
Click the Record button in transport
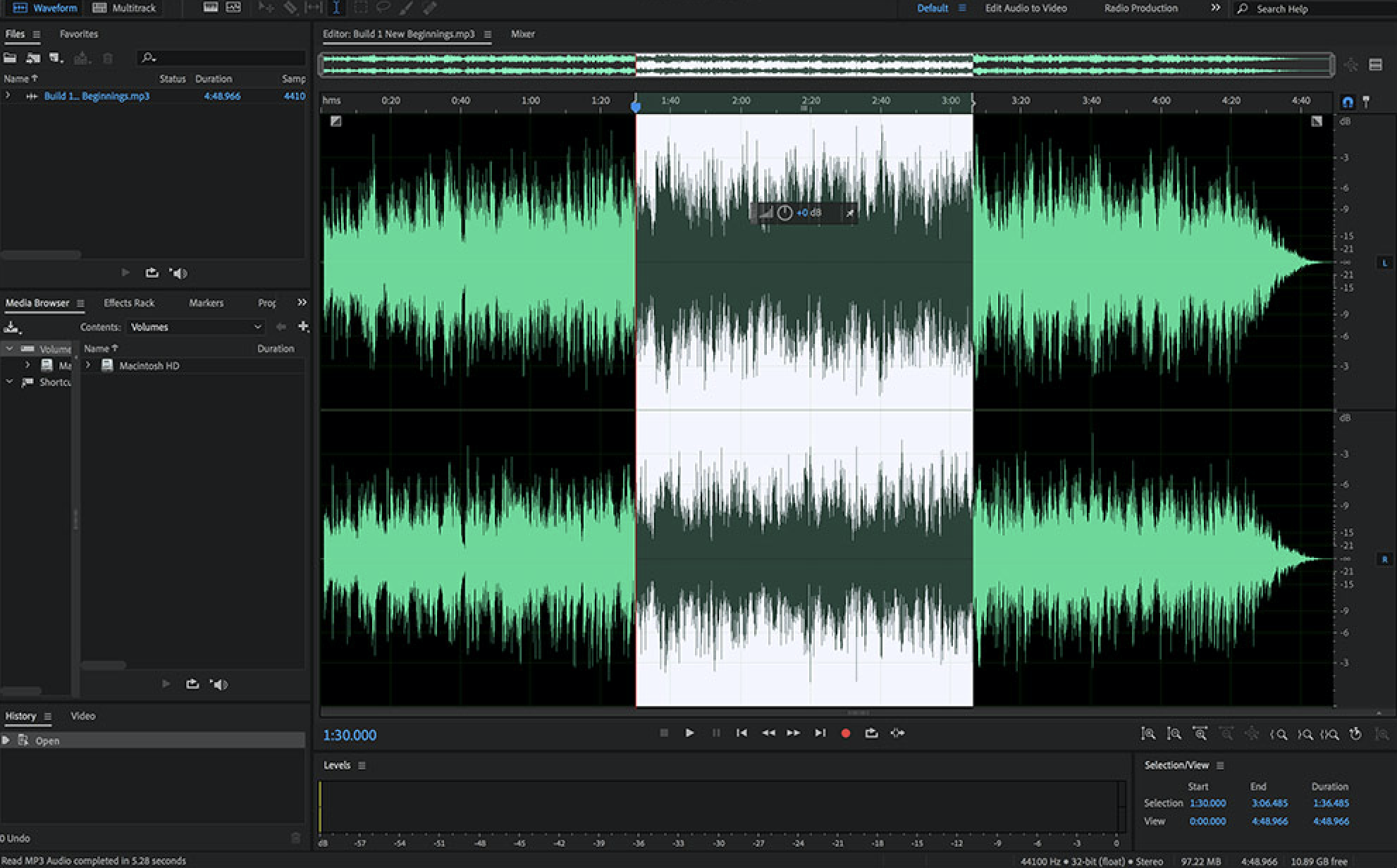point(843,734)
